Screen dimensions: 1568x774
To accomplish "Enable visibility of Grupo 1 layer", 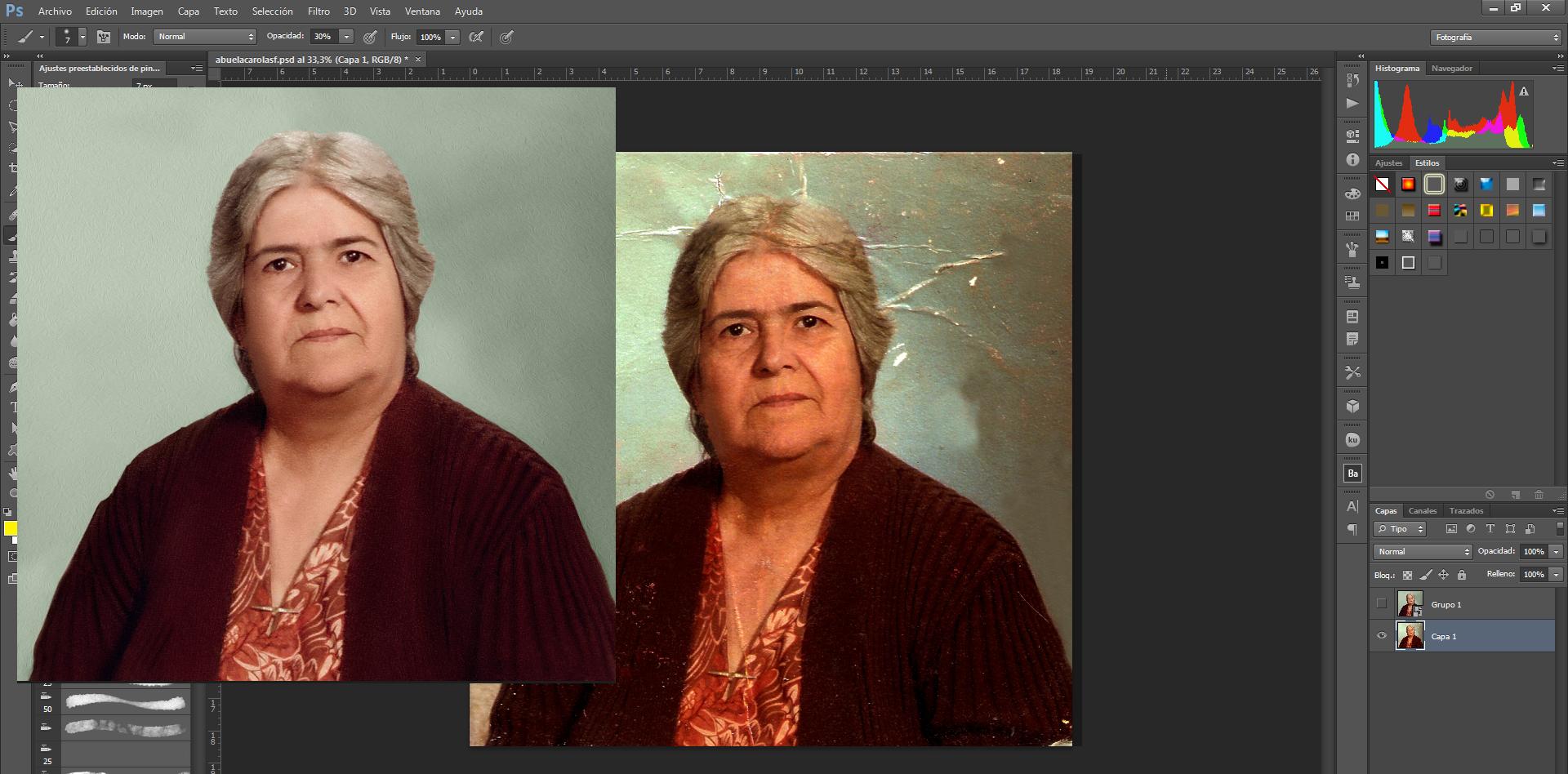I will pos(1382,604).
